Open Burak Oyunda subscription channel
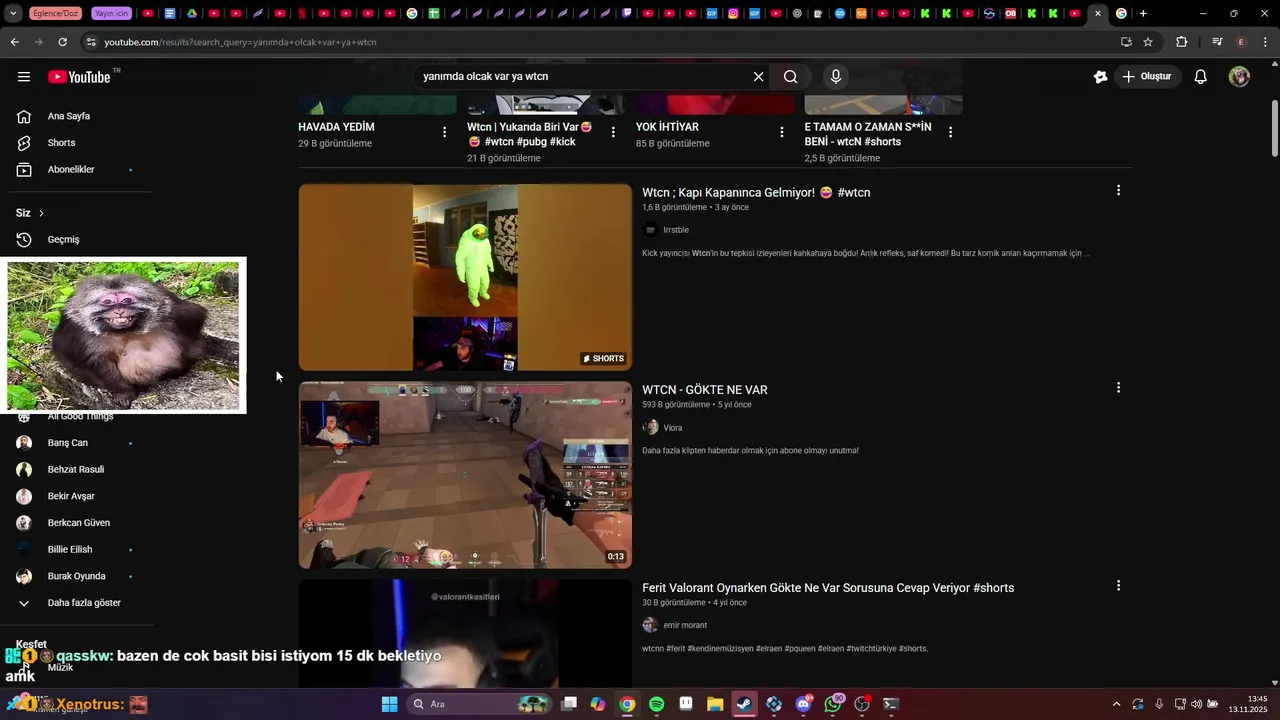This screenshot has height=720, width=1280. tap(76, 576)
